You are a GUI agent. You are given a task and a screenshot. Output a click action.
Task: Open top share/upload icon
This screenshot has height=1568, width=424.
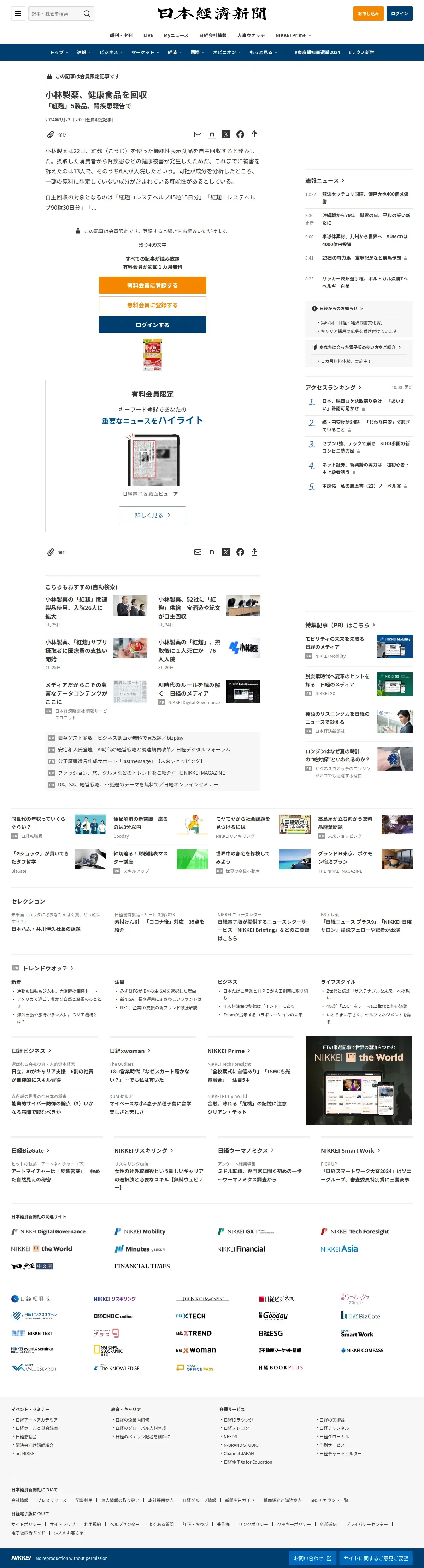pyautogui.click(x=254, y=134)
